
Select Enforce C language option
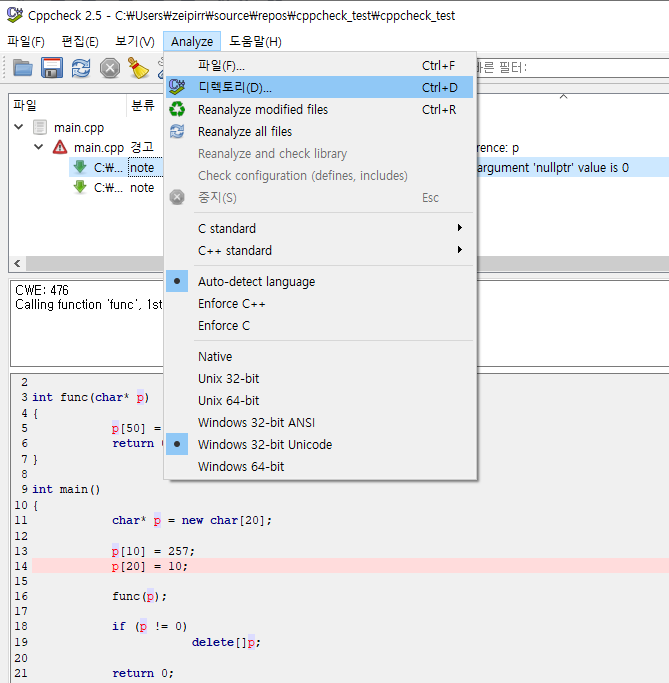(320, 325)
